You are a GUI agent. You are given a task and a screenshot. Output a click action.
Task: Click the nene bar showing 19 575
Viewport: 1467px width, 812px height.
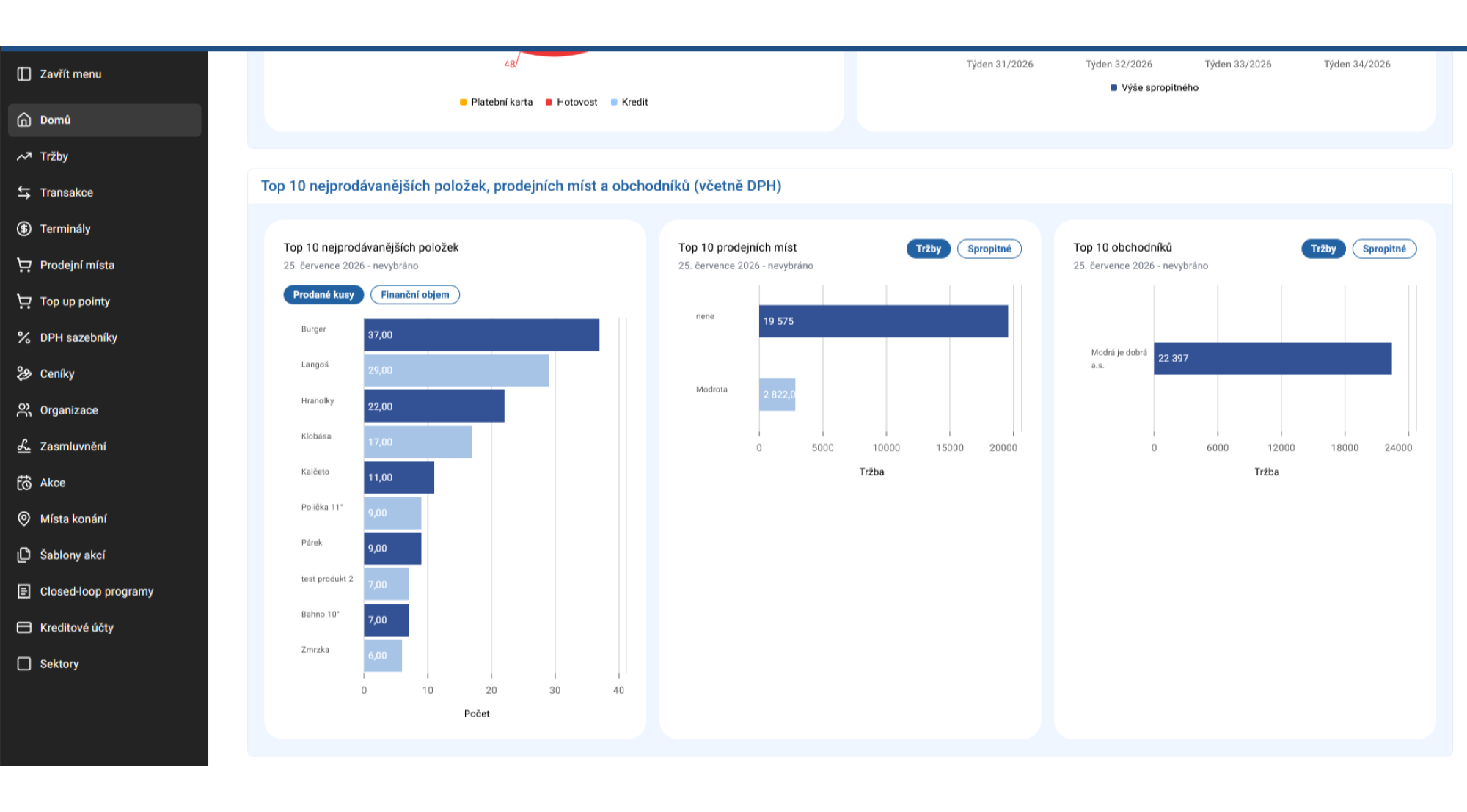point(884,321)
